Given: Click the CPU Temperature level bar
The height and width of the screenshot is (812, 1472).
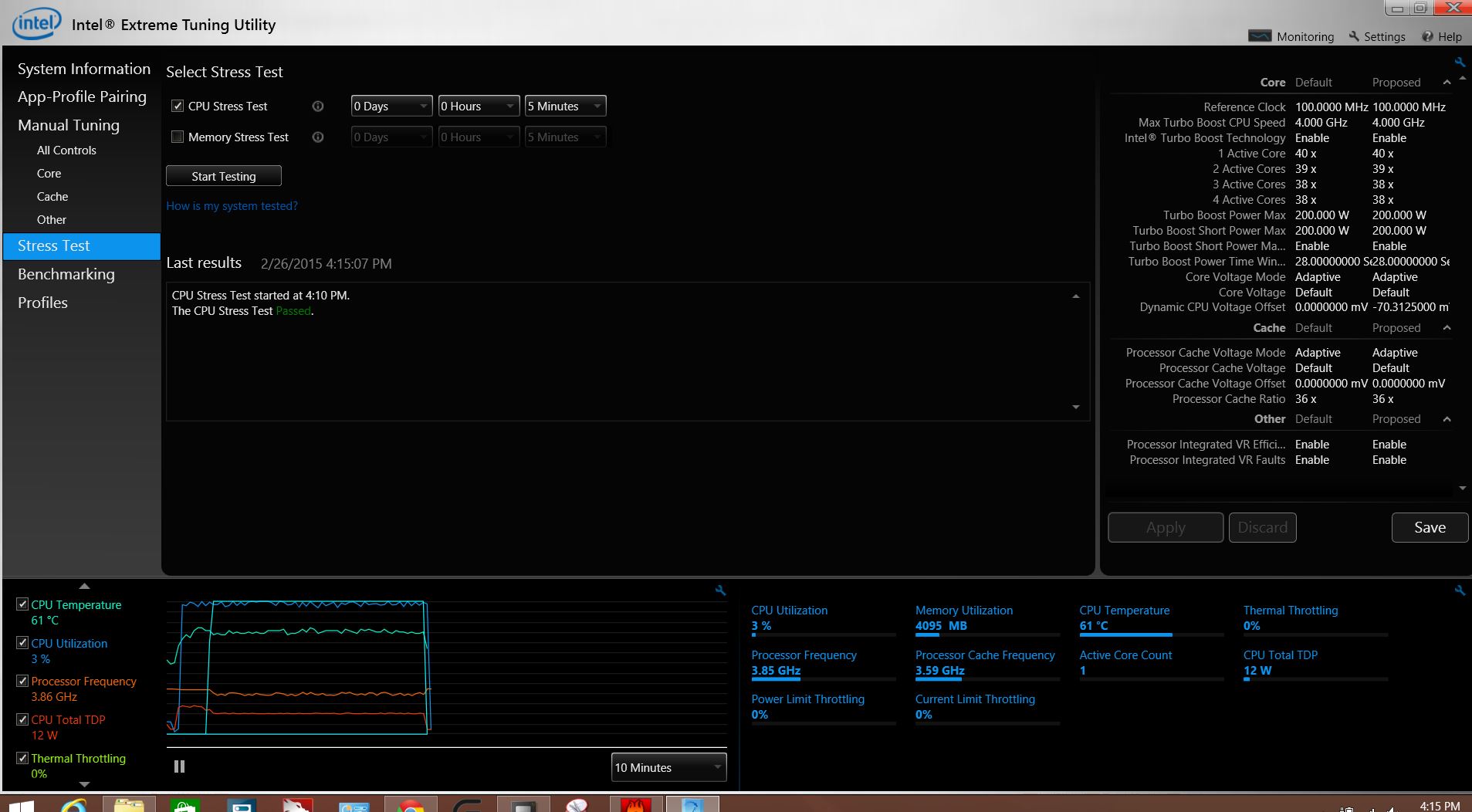Looking at the screenshot, I should tap(1151, 635).
